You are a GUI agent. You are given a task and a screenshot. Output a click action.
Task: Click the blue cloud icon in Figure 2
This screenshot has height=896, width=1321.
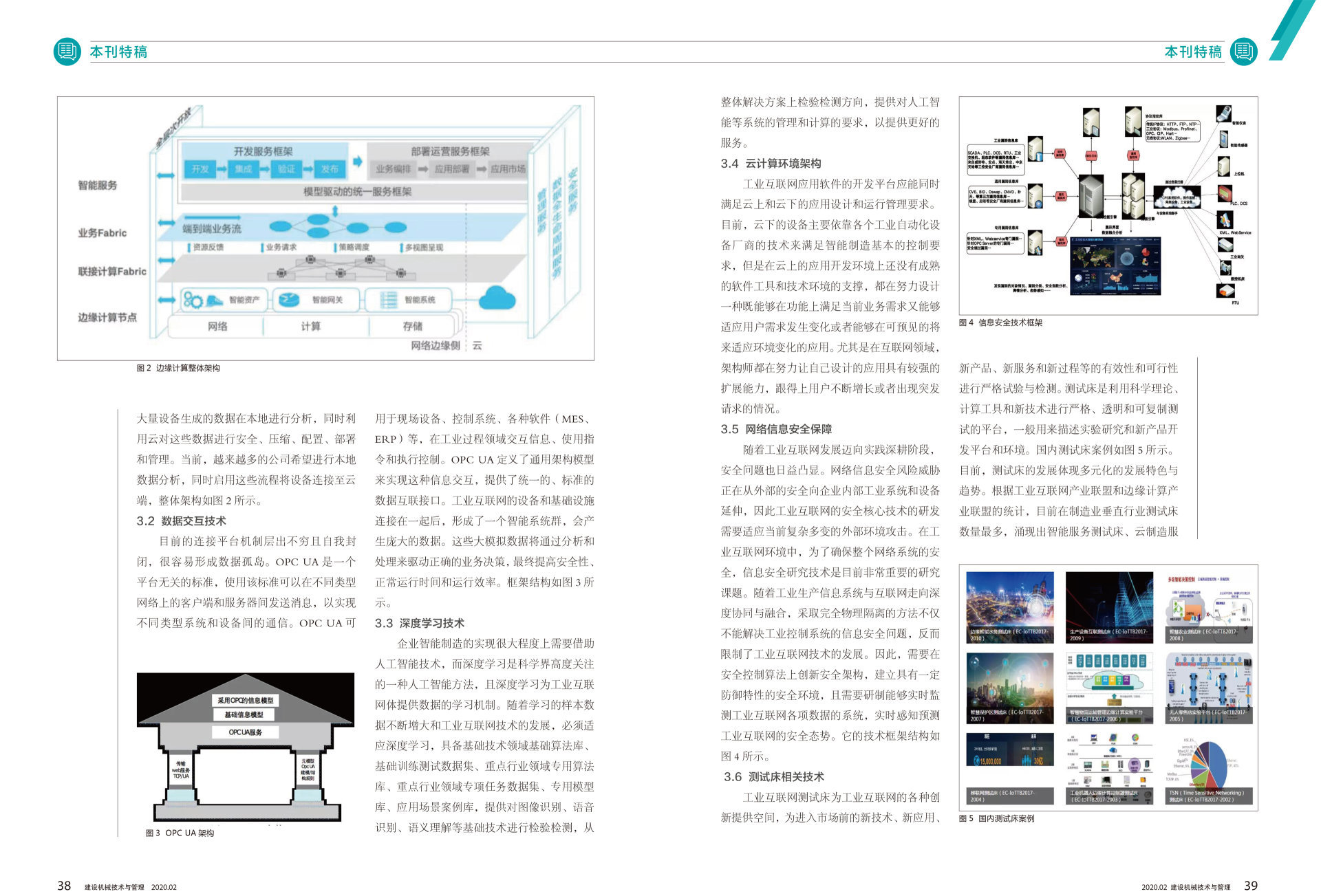point(497,298)
